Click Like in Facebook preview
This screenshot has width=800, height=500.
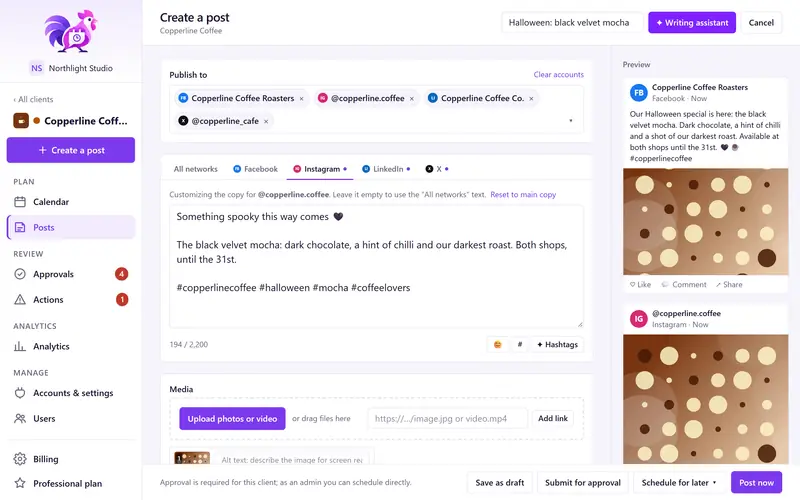pyautogui.click(x=640, y=285)
